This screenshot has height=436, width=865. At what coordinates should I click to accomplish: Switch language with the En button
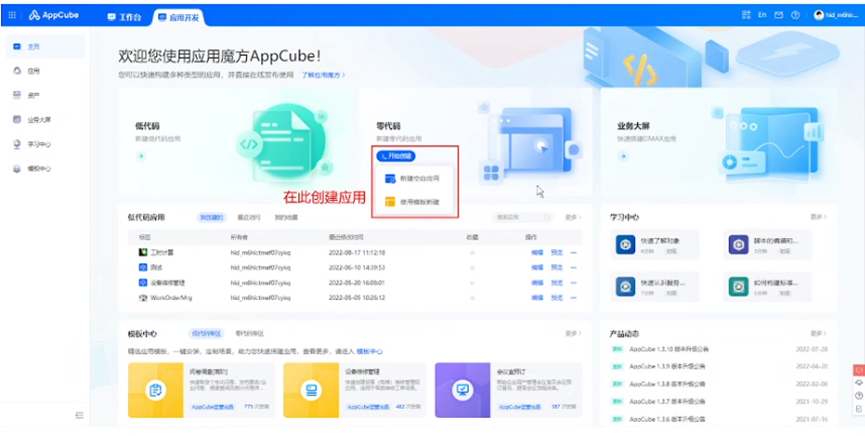coord(762,15)
